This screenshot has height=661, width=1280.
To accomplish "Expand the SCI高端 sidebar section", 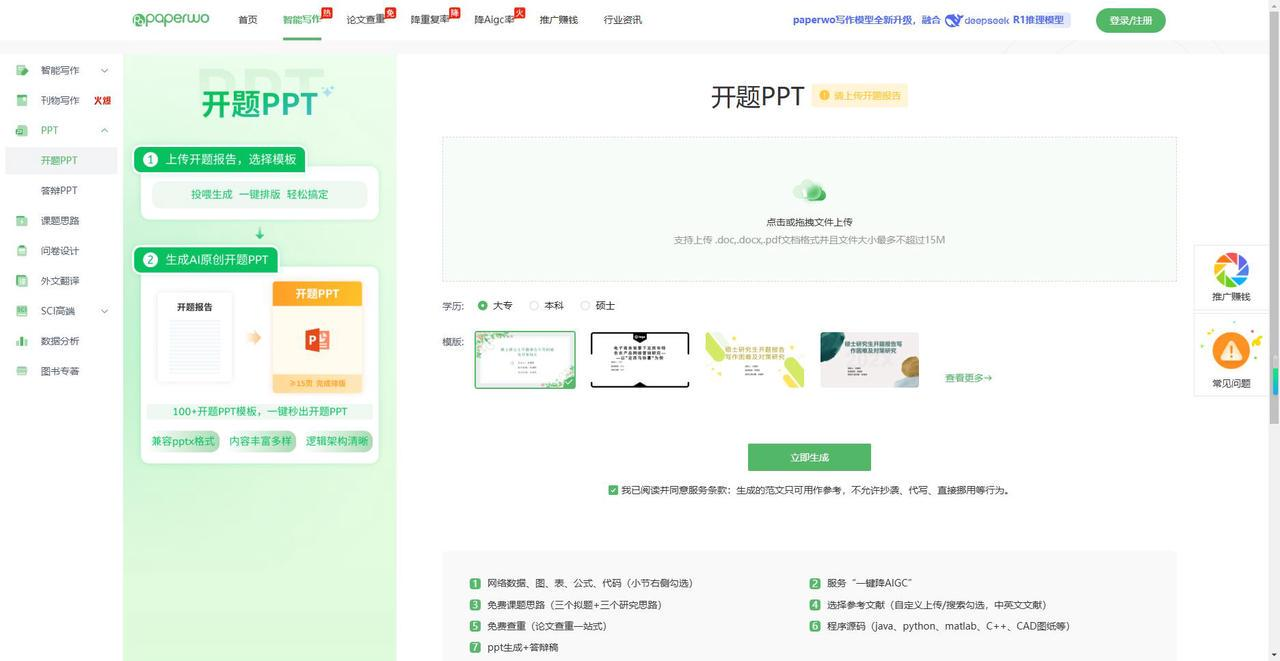I will (x=104, y=311).
